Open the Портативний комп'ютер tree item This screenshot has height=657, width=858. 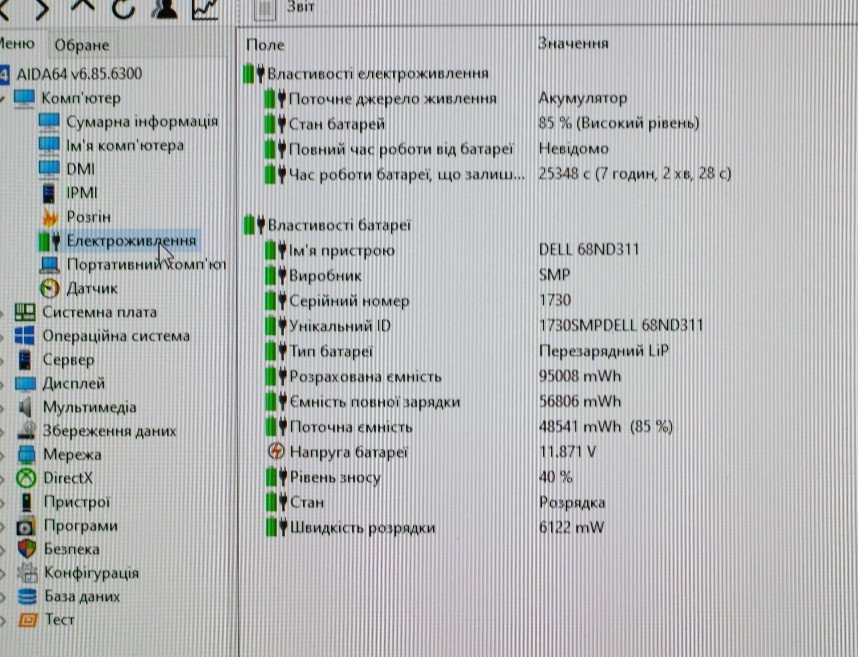click(x=145, y=265)
